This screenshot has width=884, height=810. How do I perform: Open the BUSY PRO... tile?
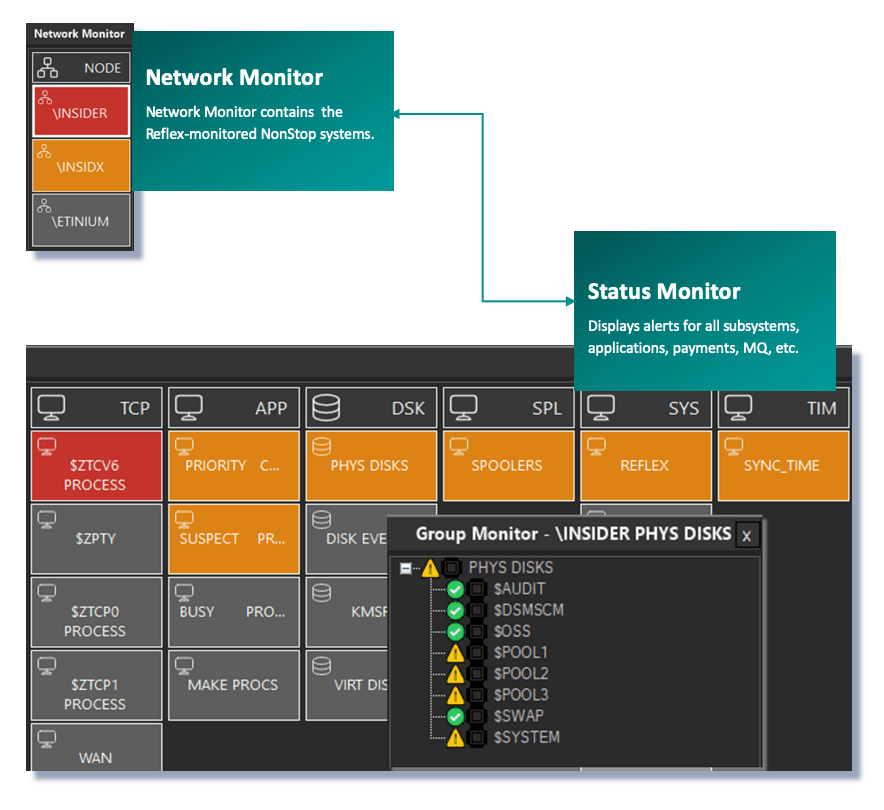[x=234, y=612]
